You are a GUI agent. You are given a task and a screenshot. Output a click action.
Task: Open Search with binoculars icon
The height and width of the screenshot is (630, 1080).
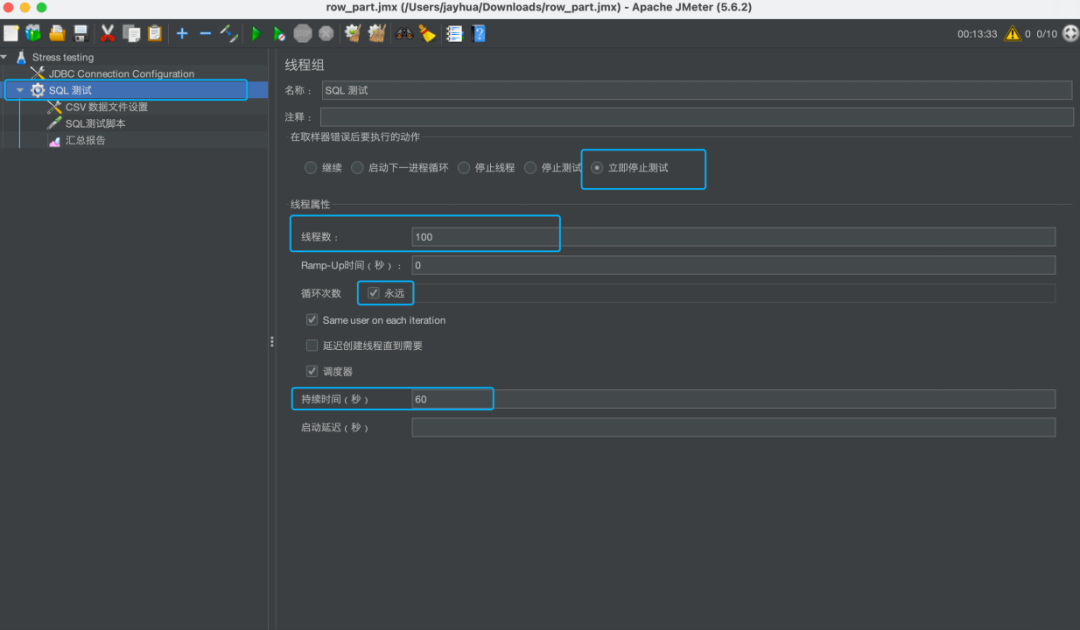[x=404, y=33]
